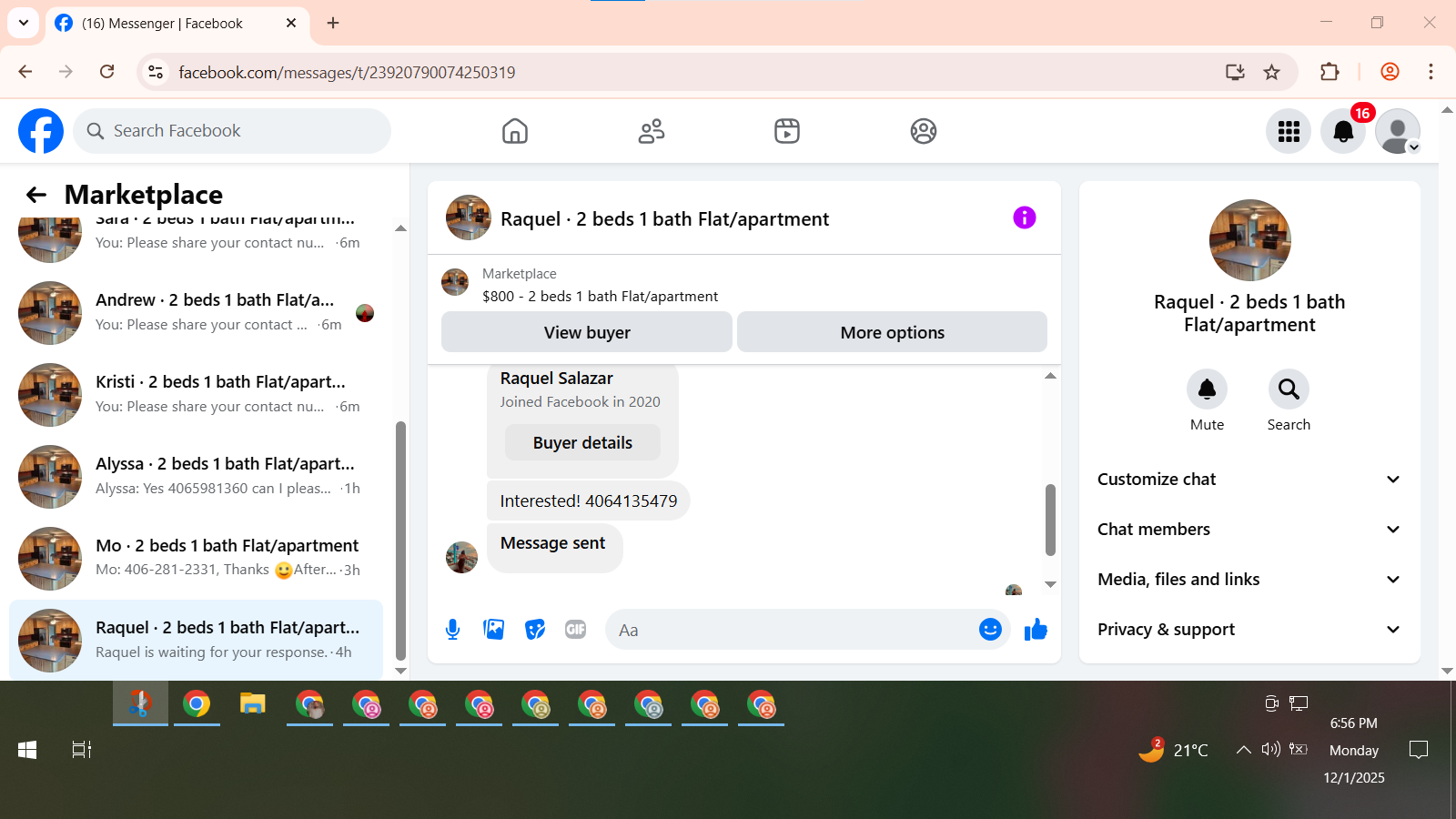Attach a photo using the image icon
1456x819 pixels.
pyautogui.click(x=494, y=630)
